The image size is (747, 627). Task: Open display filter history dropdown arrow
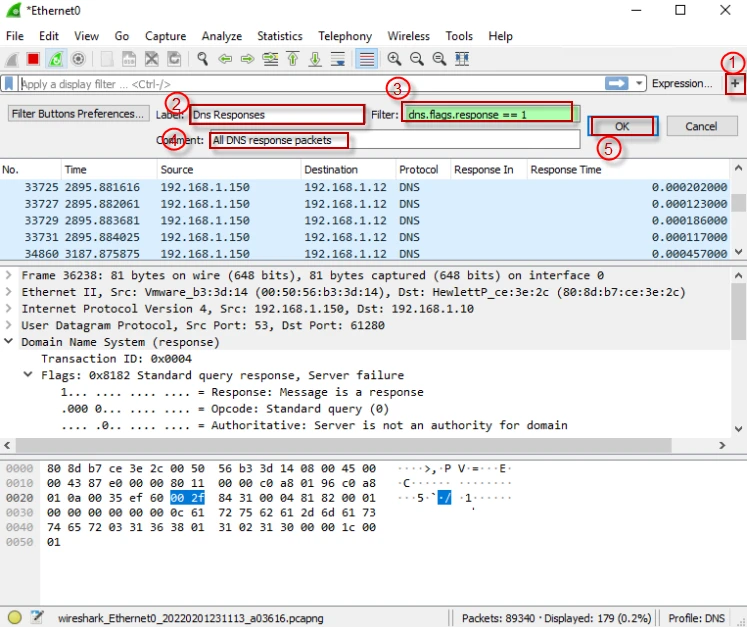pos(638,84)
